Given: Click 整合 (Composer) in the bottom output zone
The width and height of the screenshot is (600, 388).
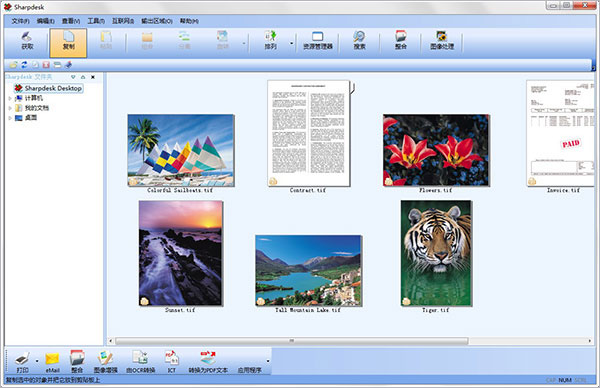Looking at the screenshot, I should pos(77,361).
